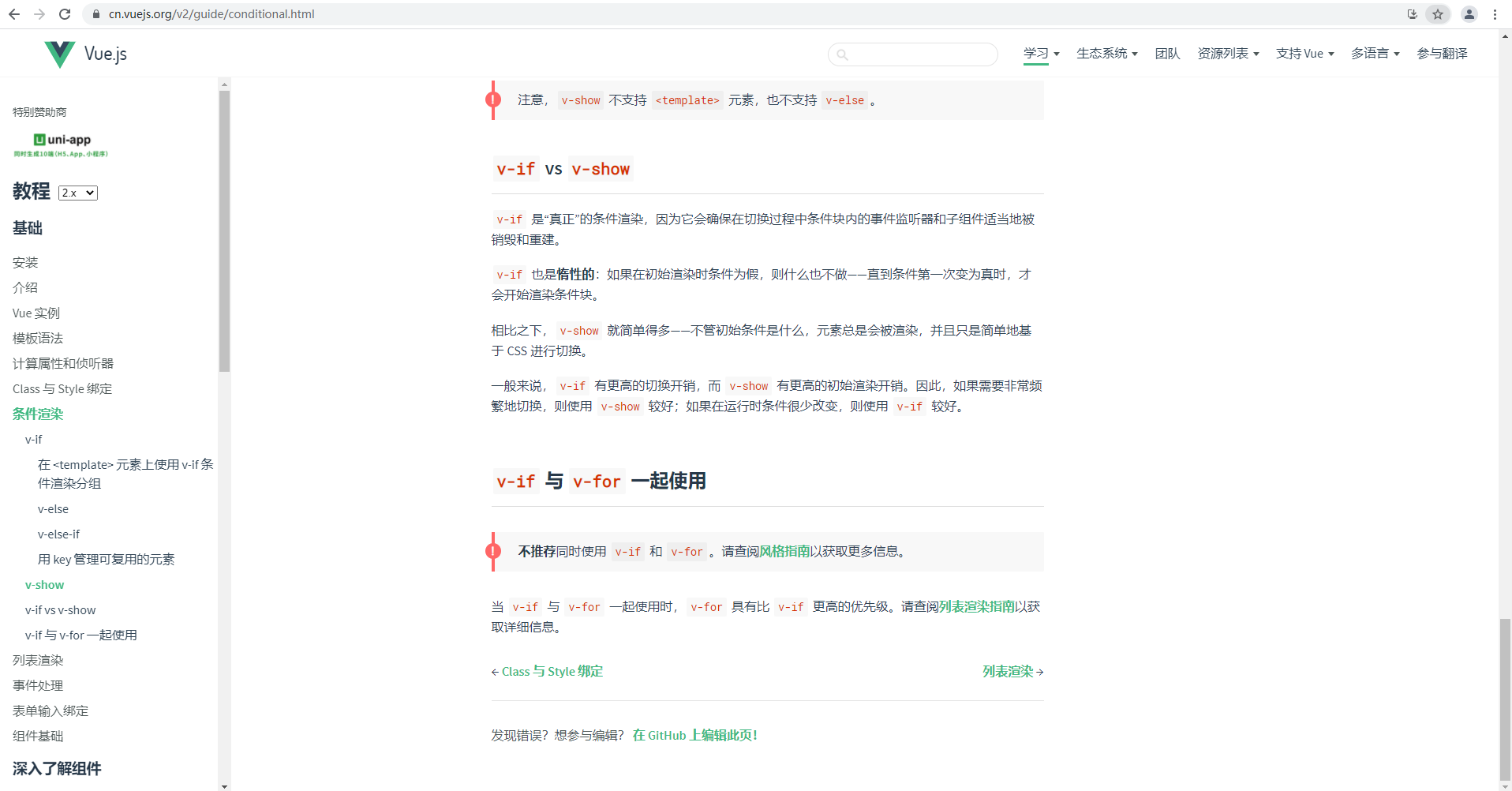Select the 团队 menu item
The image size is (1512, 791).
tap(1167, 53)
